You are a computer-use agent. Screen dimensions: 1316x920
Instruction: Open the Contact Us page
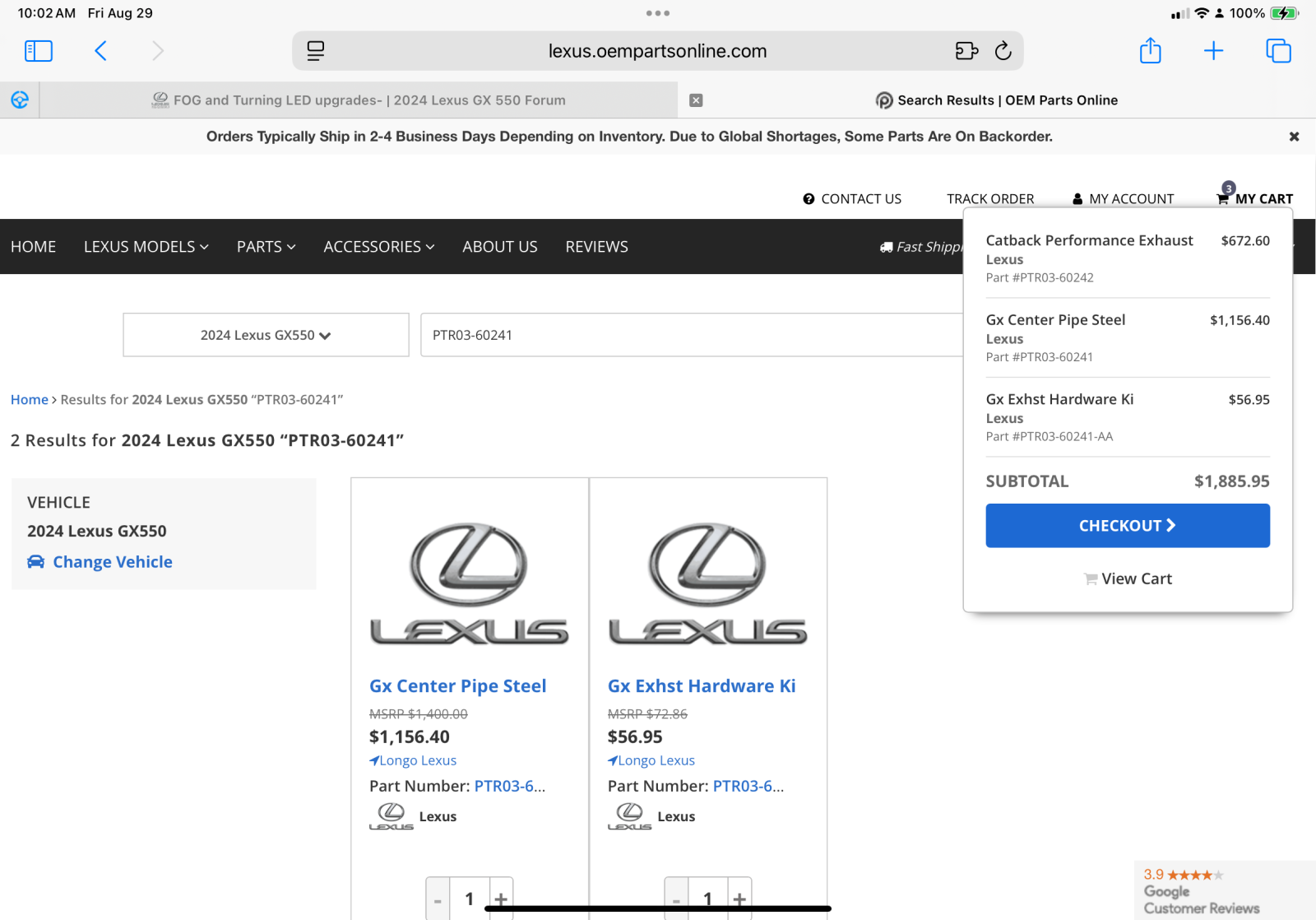pyautogui.click(x=852, y=199)
